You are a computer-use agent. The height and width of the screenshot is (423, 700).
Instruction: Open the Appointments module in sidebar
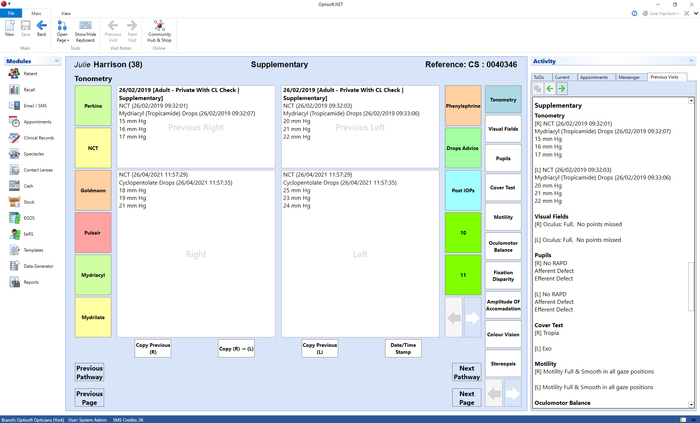pos(30,122)
